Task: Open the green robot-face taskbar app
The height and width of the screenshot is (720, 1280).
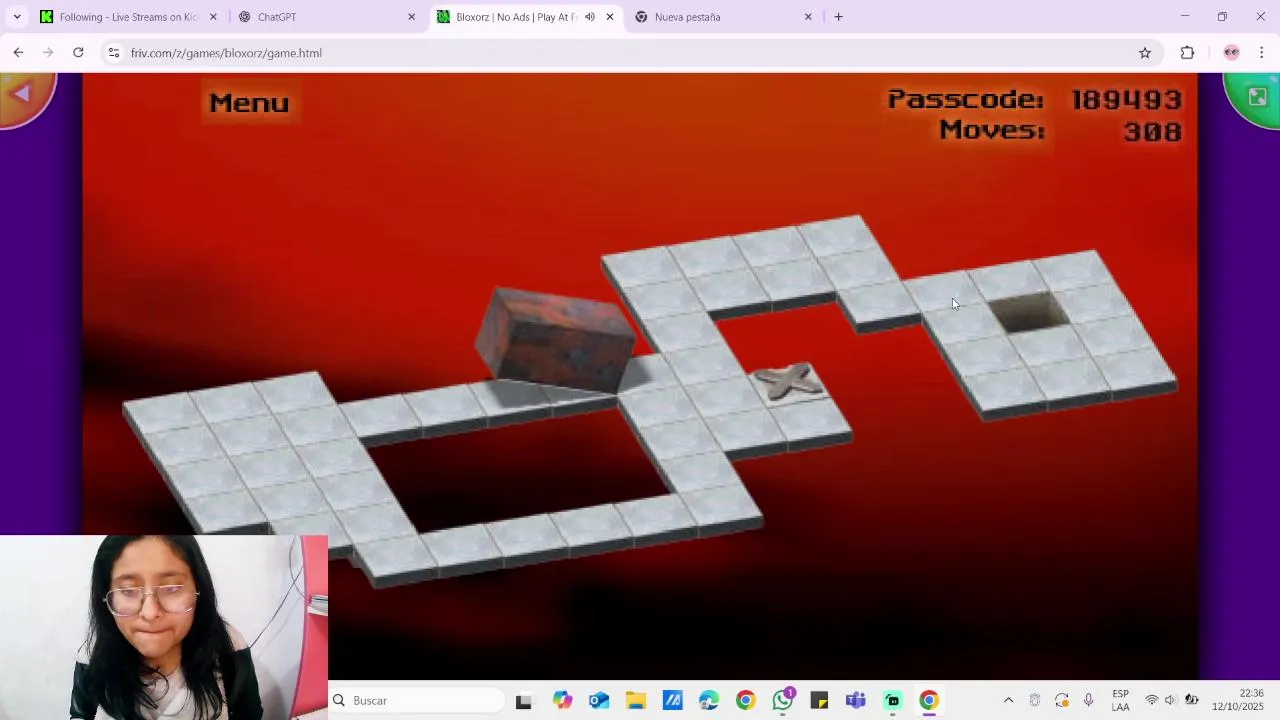Action: [x=893, y=701]
